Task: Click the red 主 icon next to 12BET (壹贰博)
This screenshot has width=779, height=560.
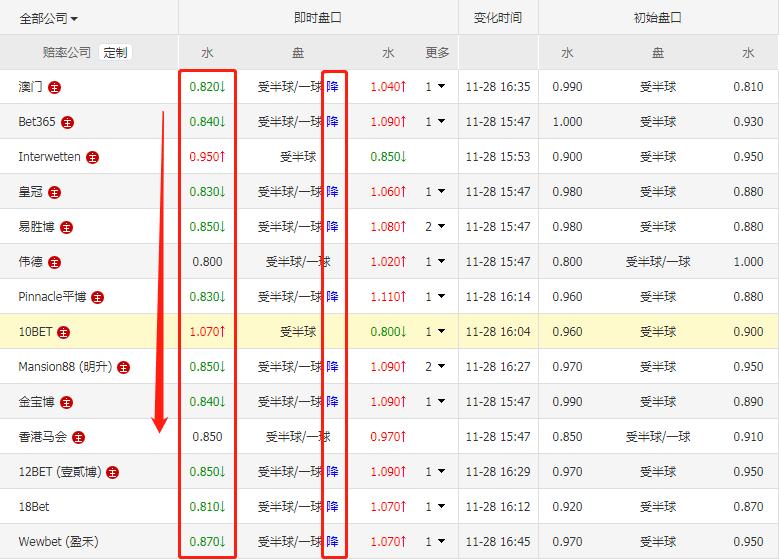Action: 113,473
